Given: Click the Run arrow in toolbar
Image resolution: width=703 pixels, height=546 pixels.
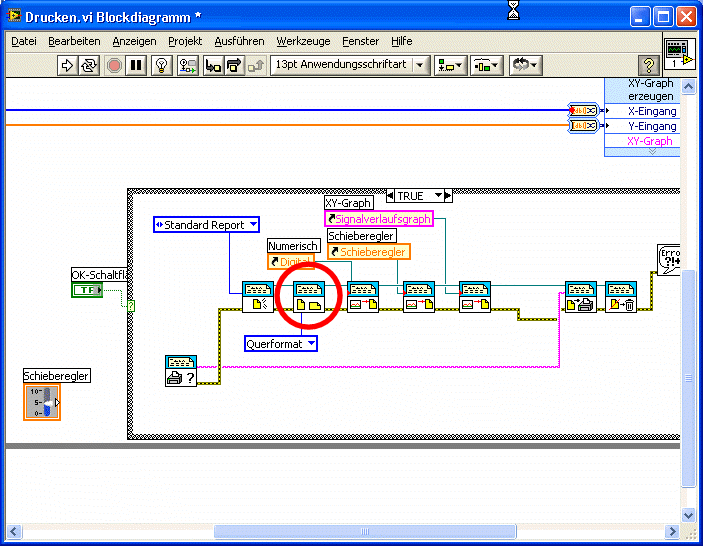Looking at the screenshot, I should point(67,65).
